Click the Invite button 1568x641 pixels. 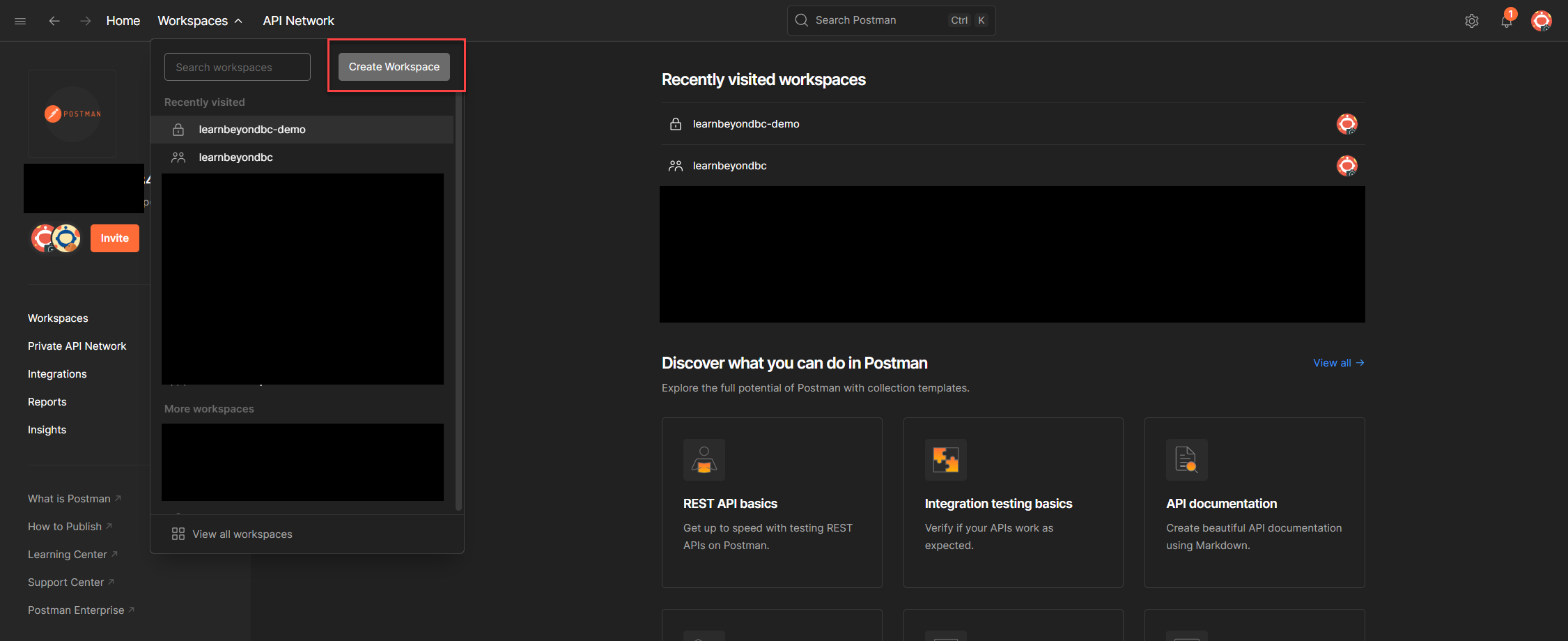coord(115,238)
